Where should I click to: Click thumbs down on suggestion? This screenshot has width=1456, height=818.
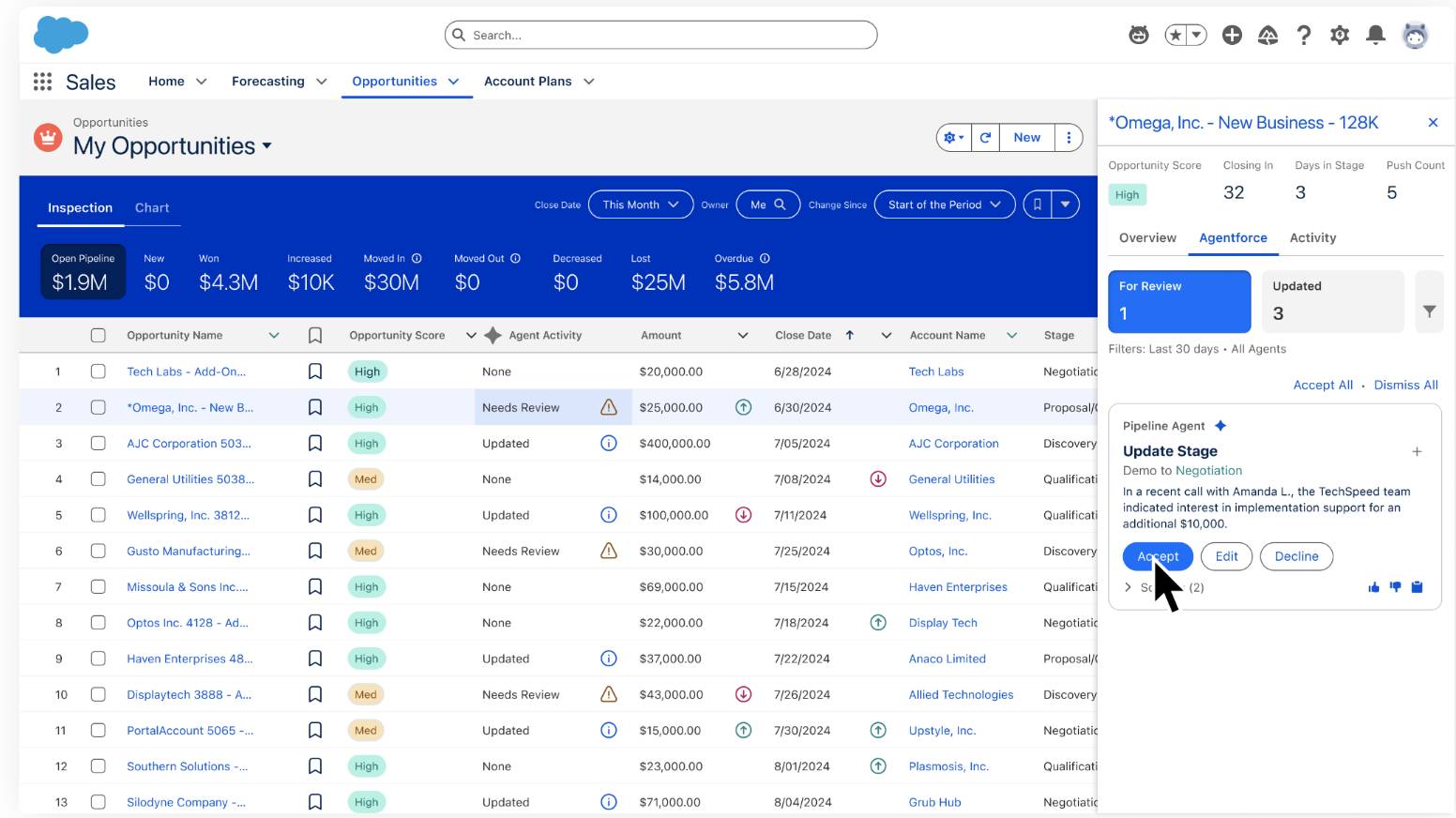click(1395, 587)
